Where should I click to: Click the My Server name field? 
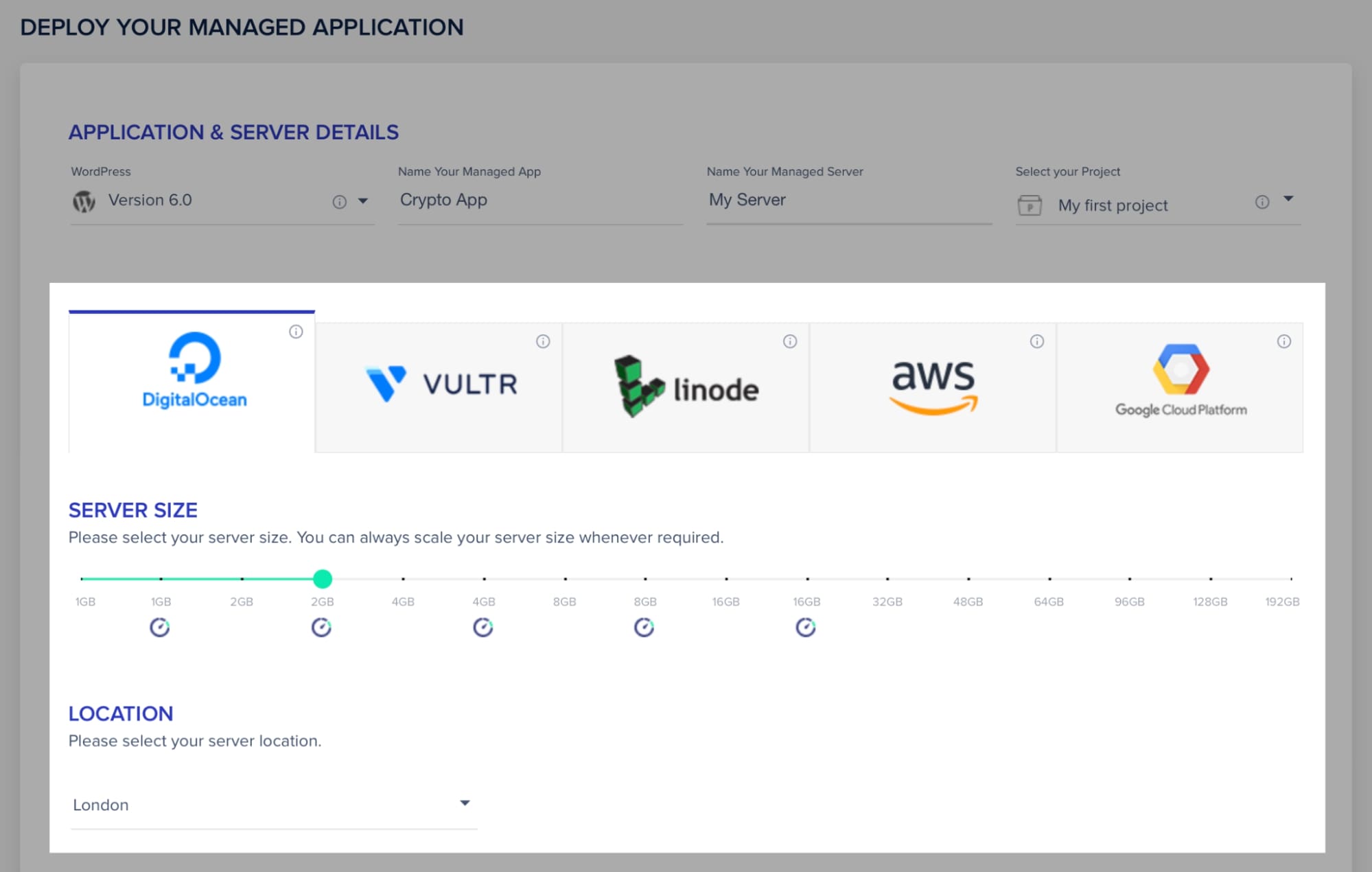[849, 200]
